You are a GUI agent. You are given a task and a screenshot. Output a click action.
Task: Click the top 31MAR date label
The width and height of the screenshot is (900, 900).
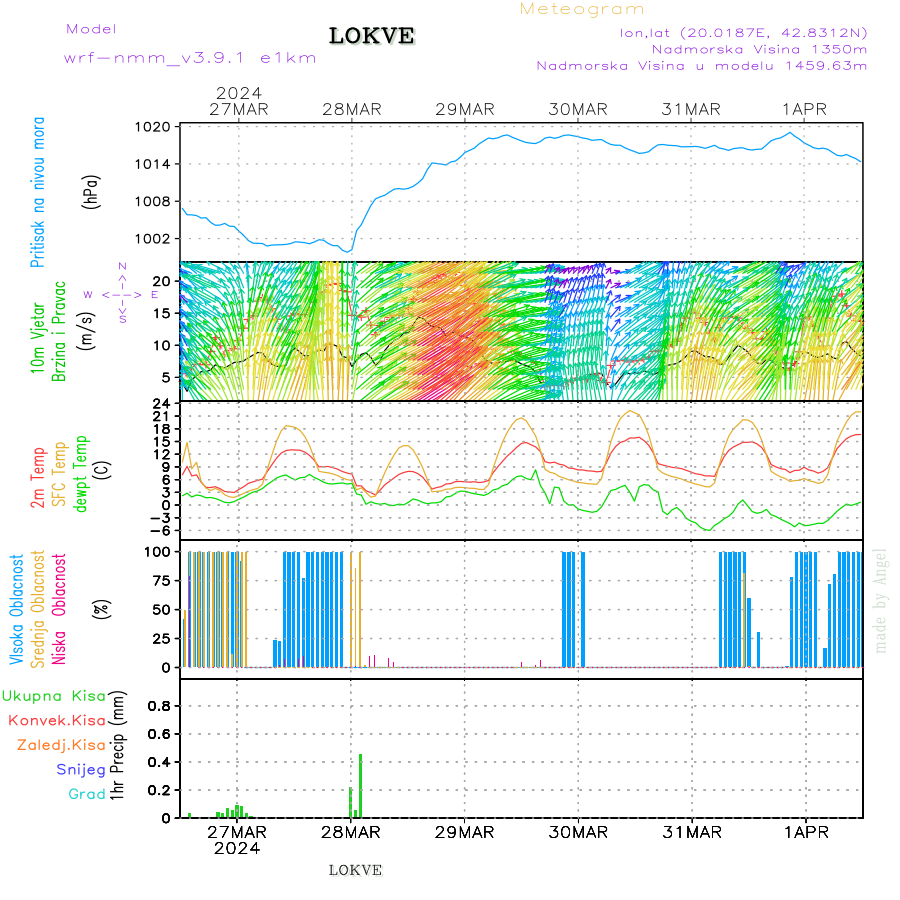(691, 109)
